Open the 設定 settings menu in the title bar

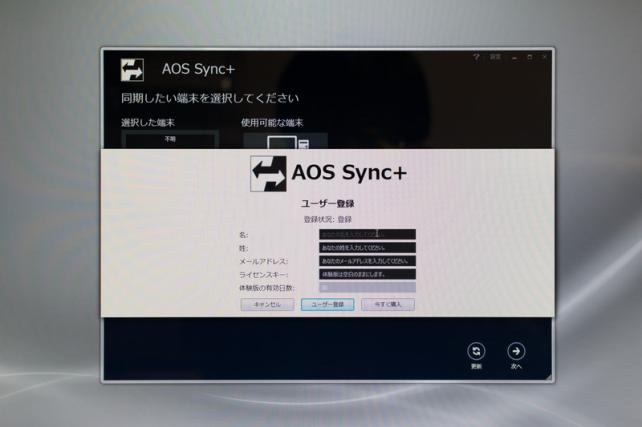[495, 57]
